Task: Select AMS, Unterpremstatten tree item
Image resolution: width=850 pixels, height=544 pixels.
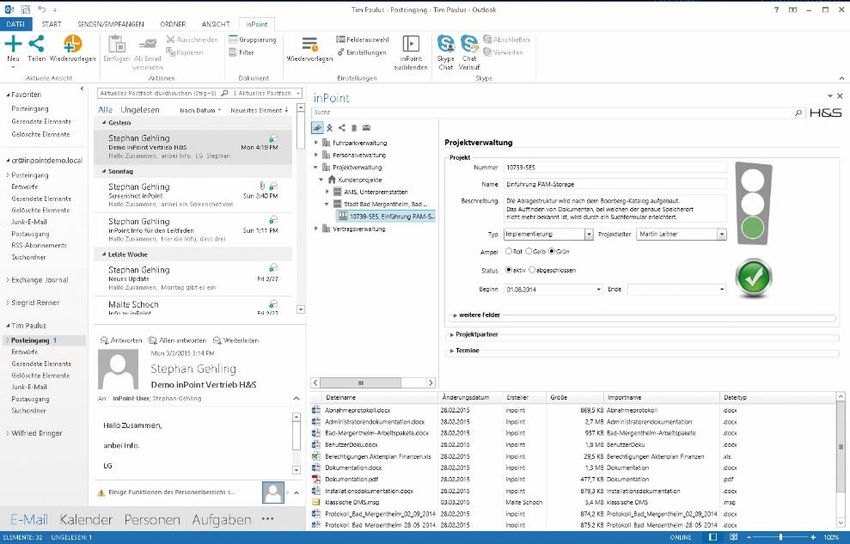Action: [375, 192]
